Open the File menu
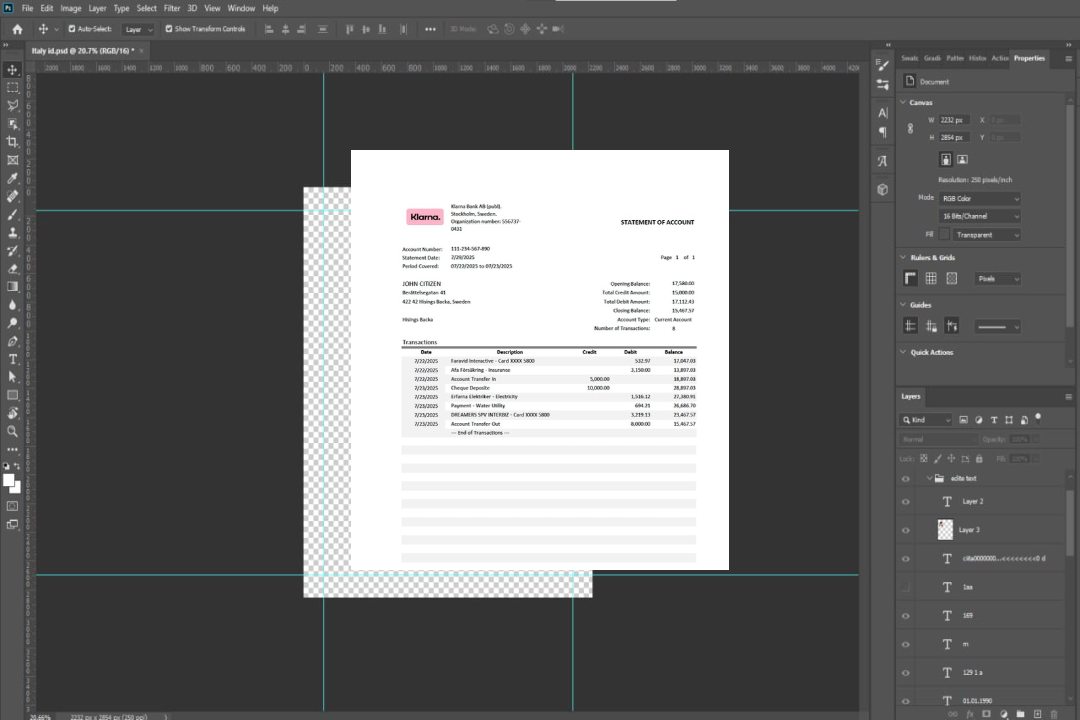The width and height of the screenshot is (1080, 720). 27,8
